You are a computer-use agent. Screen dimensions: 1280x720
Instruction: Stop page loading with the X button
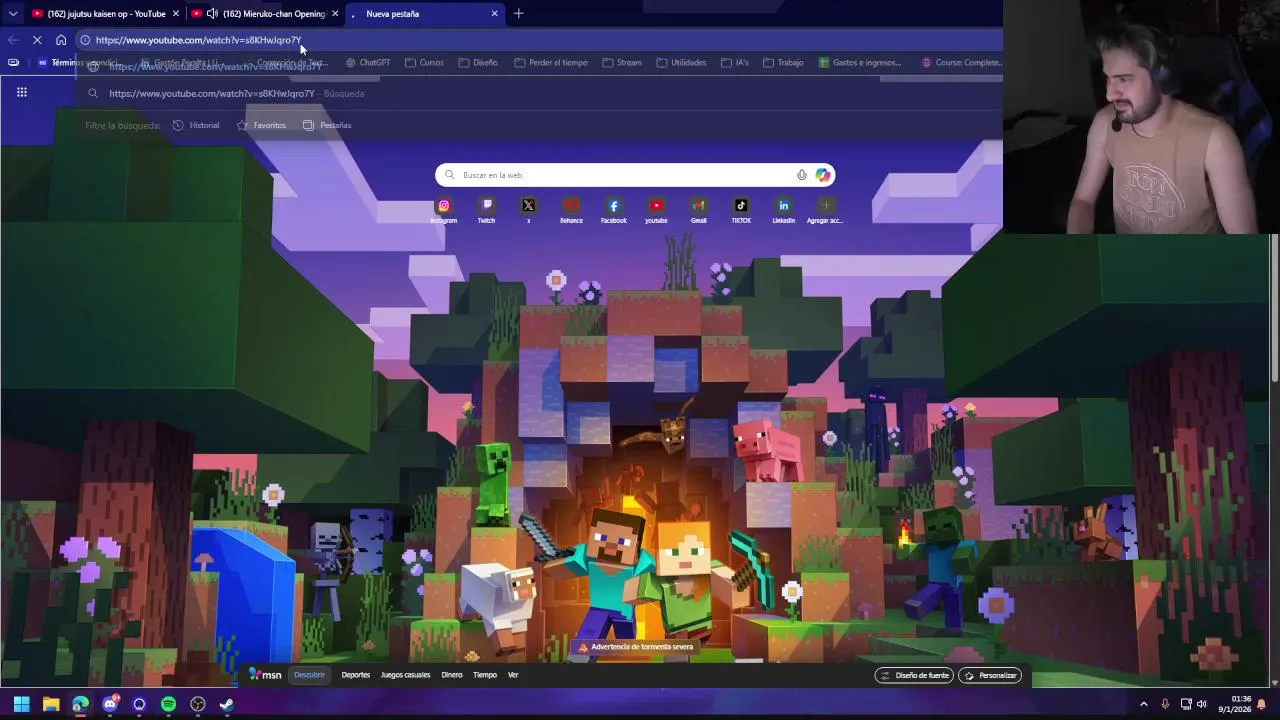click(x=37, y=40)
